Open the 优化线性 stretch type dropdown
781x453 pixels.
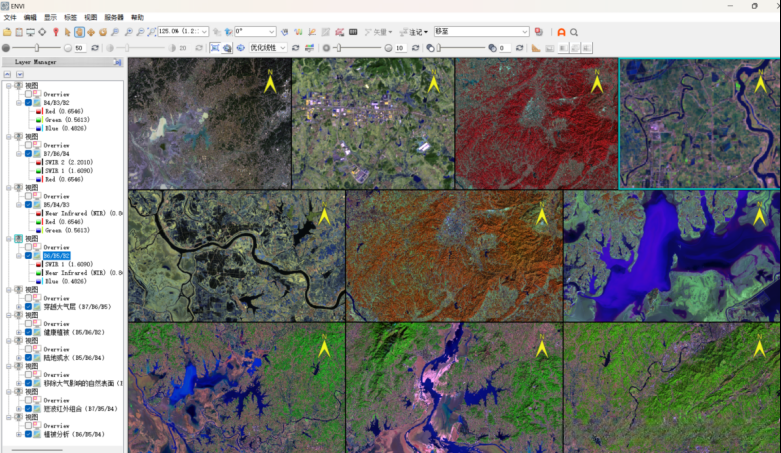pos(282,48)
